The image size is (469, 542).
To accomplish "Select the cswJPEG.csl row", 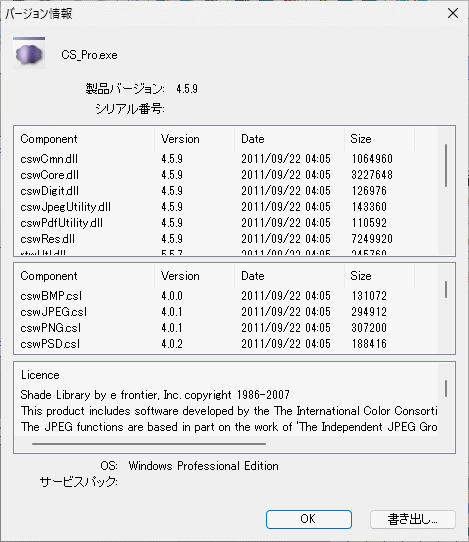I will tap(226, 312).
